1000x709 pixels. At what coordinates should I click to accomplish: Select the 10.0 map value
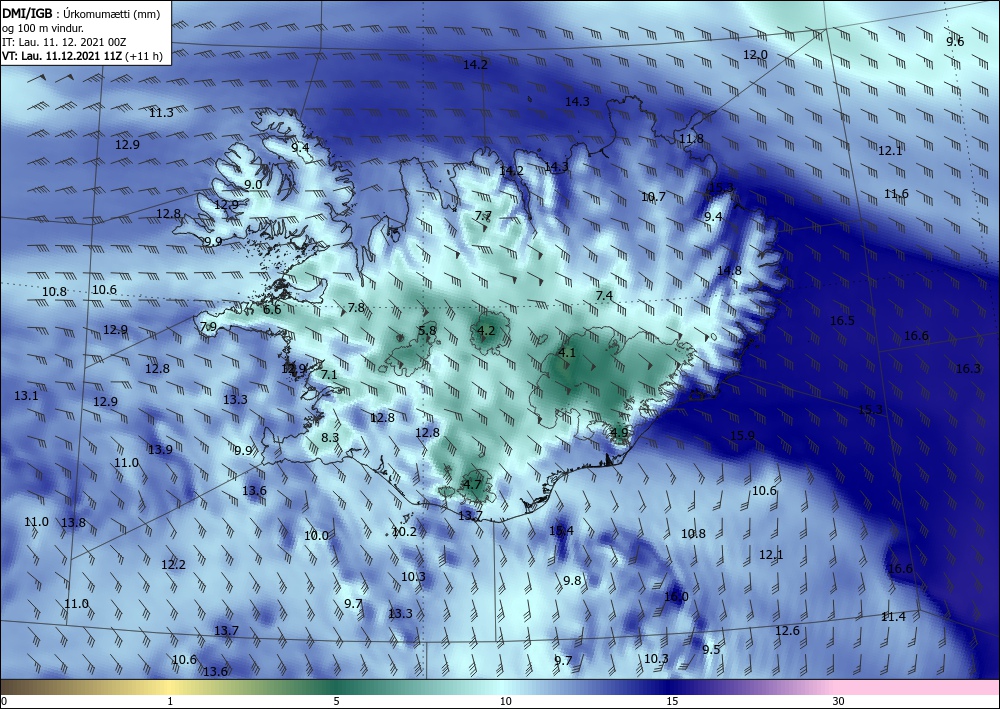coord(316,536)
